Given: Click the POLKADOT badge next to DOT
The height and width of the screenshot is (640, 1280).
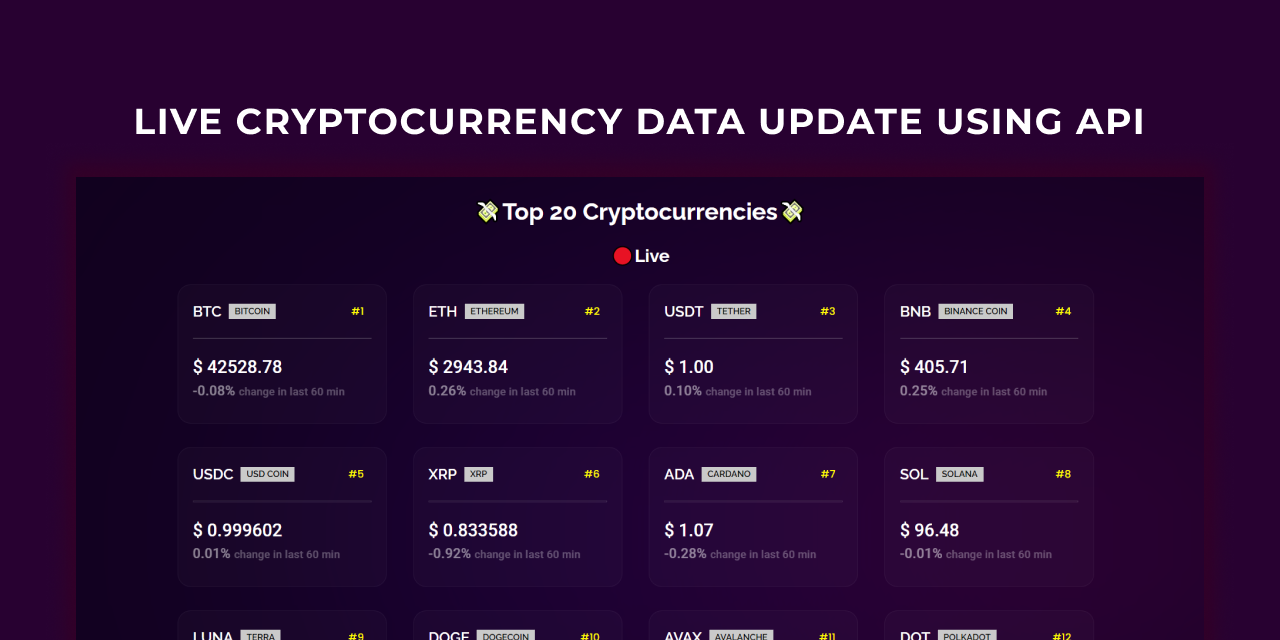Looking at the screenshot, I should (x=967, y=635).
